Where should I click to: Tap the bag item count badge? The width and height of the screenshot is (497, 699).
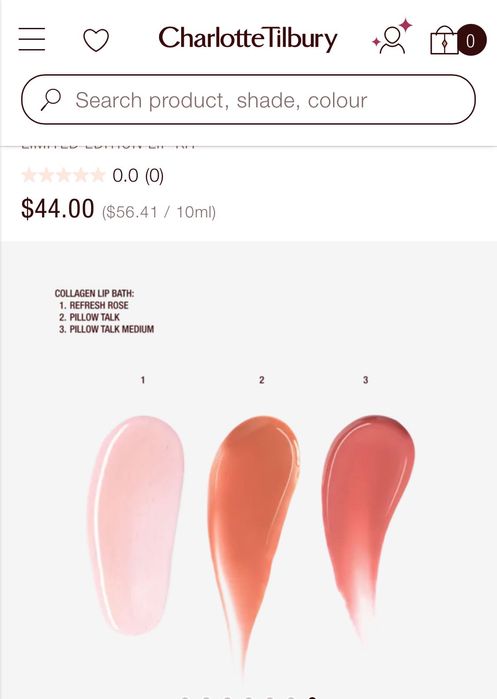click(471, 41)
